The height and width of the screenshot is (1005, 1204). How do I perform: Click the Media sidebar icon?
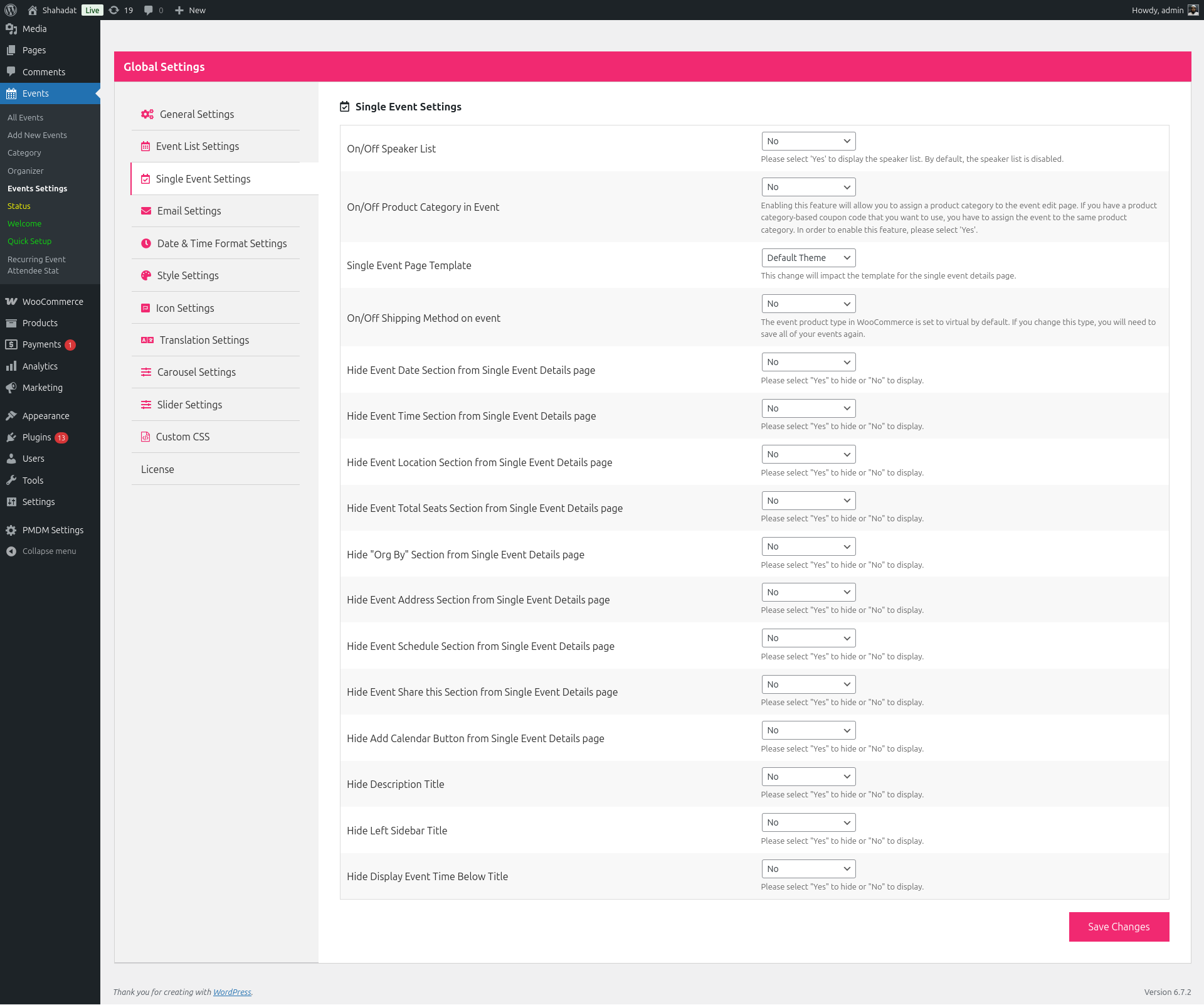pyautogui.click(x=11, y=29)
